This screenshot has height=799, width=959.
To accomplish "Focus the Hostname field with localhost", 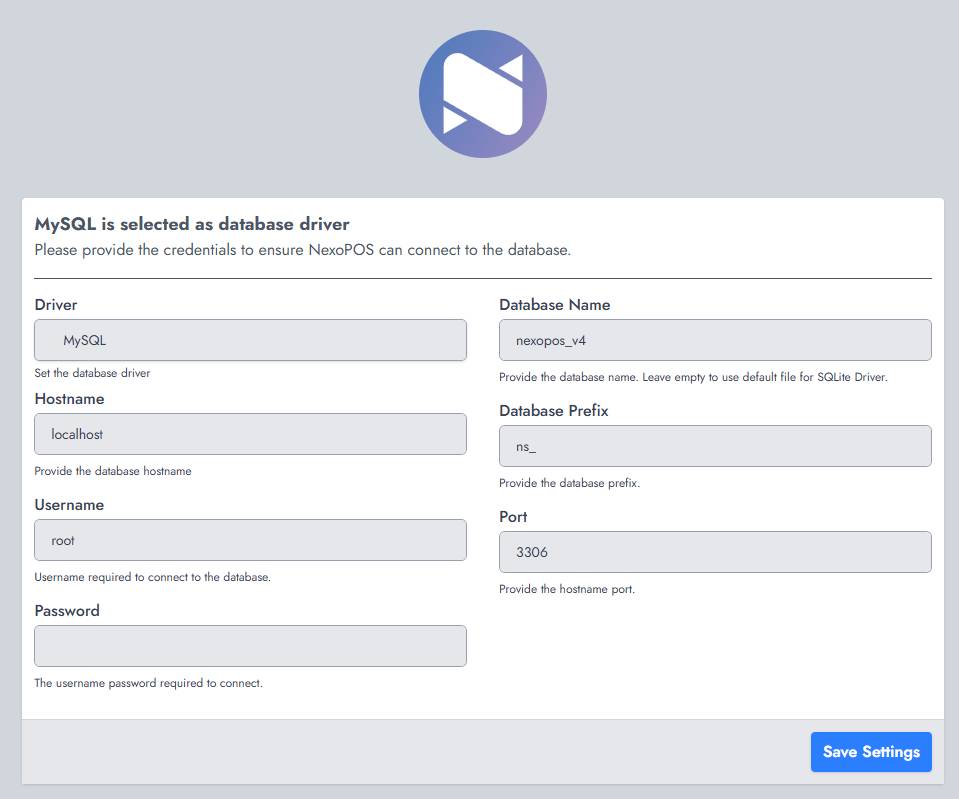I will tap(250, 434).
